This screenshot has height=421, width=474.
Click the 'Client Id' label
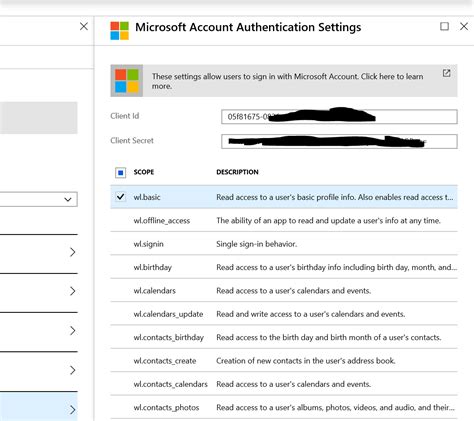click(x=125, y=116)
